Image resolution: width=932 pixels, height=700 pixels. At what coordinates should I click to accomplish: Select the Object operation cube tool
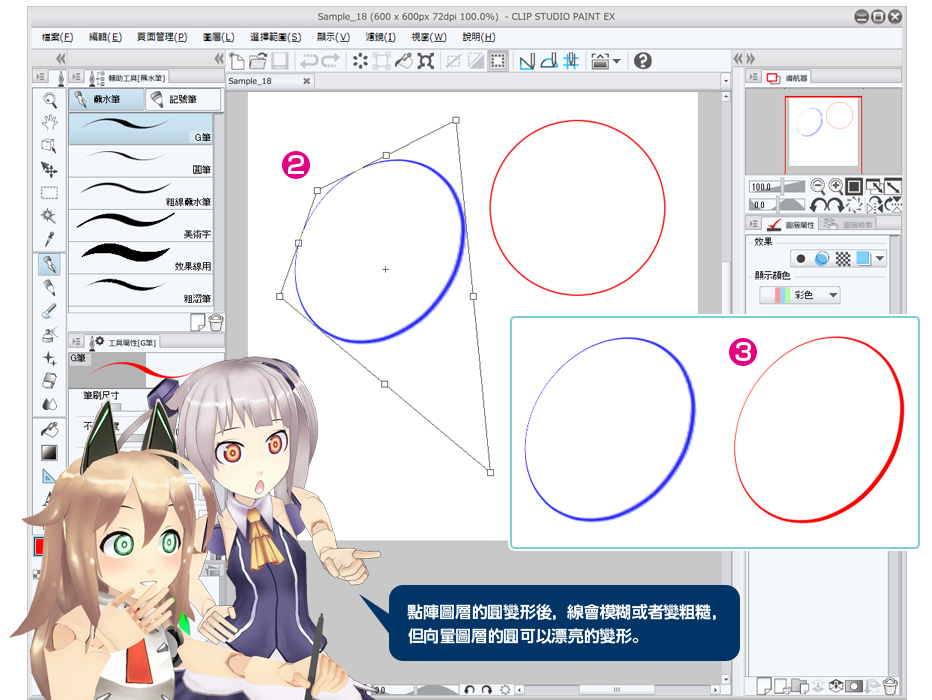pos(49,146)
